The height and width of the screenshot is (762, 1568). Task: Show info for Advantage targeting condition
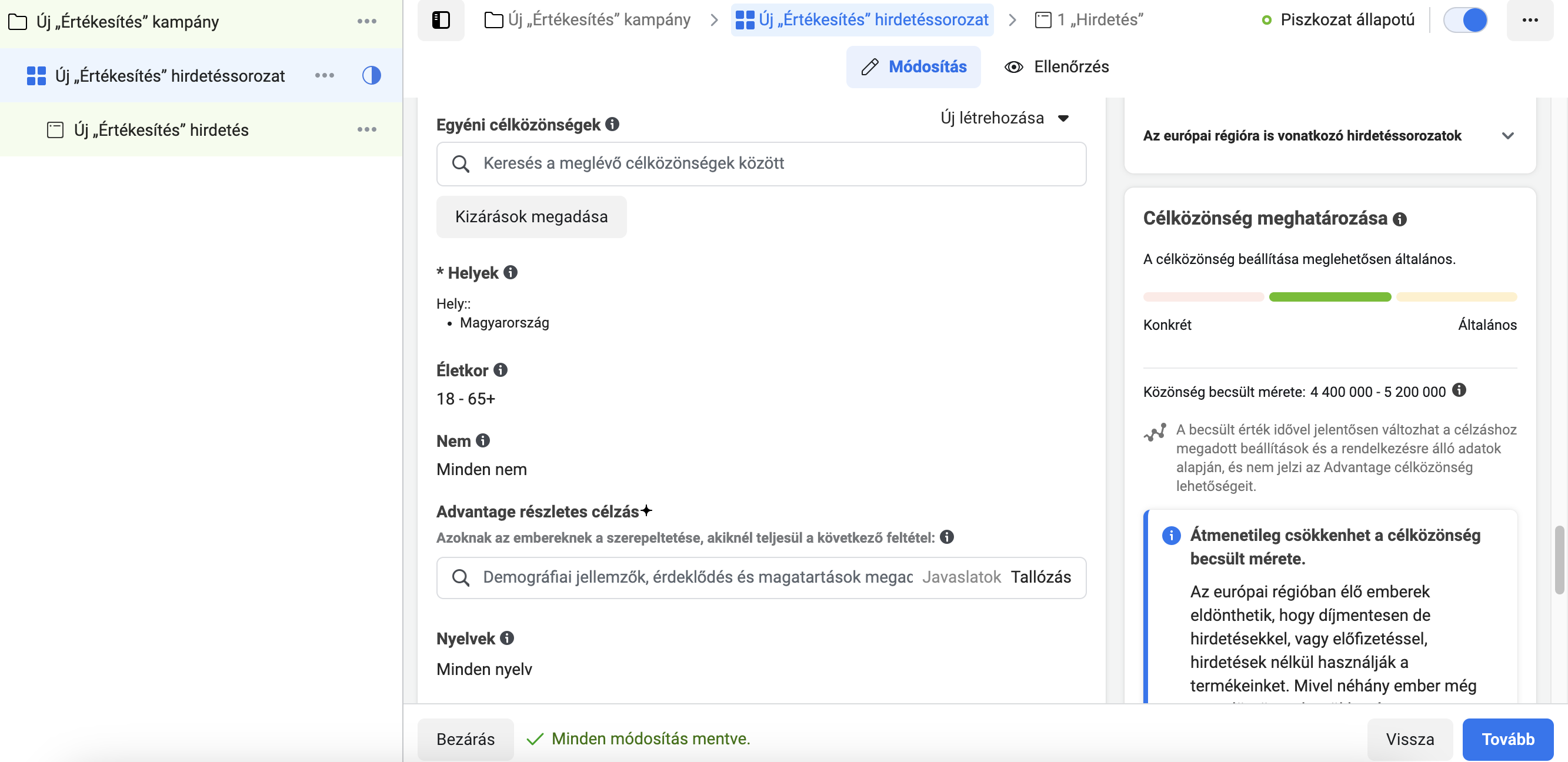click(x=946, y=537)
